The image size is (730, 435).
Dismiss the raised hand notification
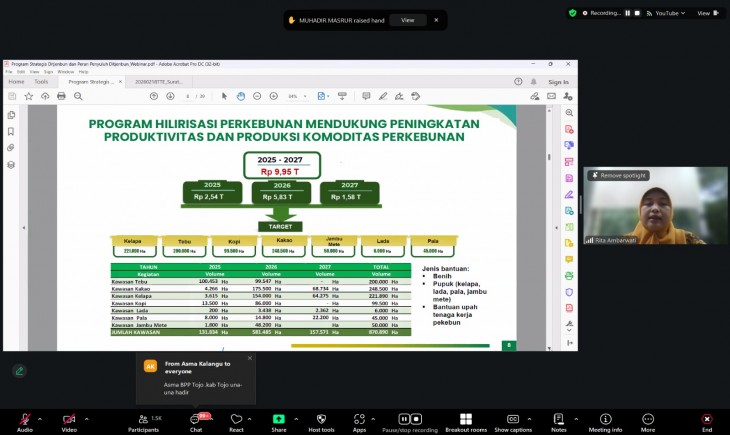(x=436, y=20)
